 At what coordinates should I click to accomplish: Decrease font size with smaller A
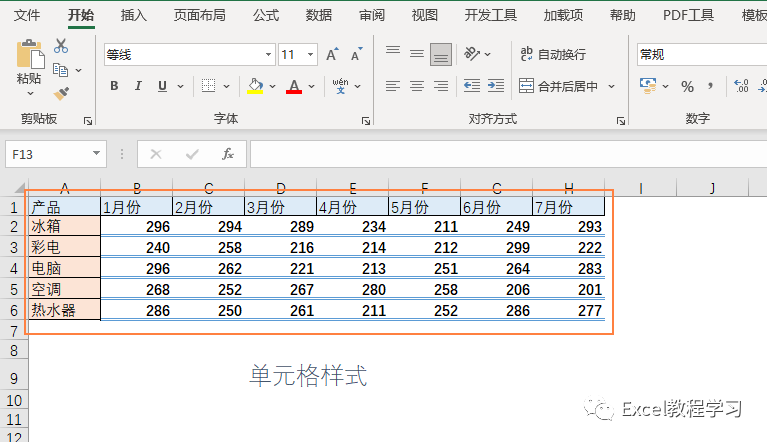[357, 54]
